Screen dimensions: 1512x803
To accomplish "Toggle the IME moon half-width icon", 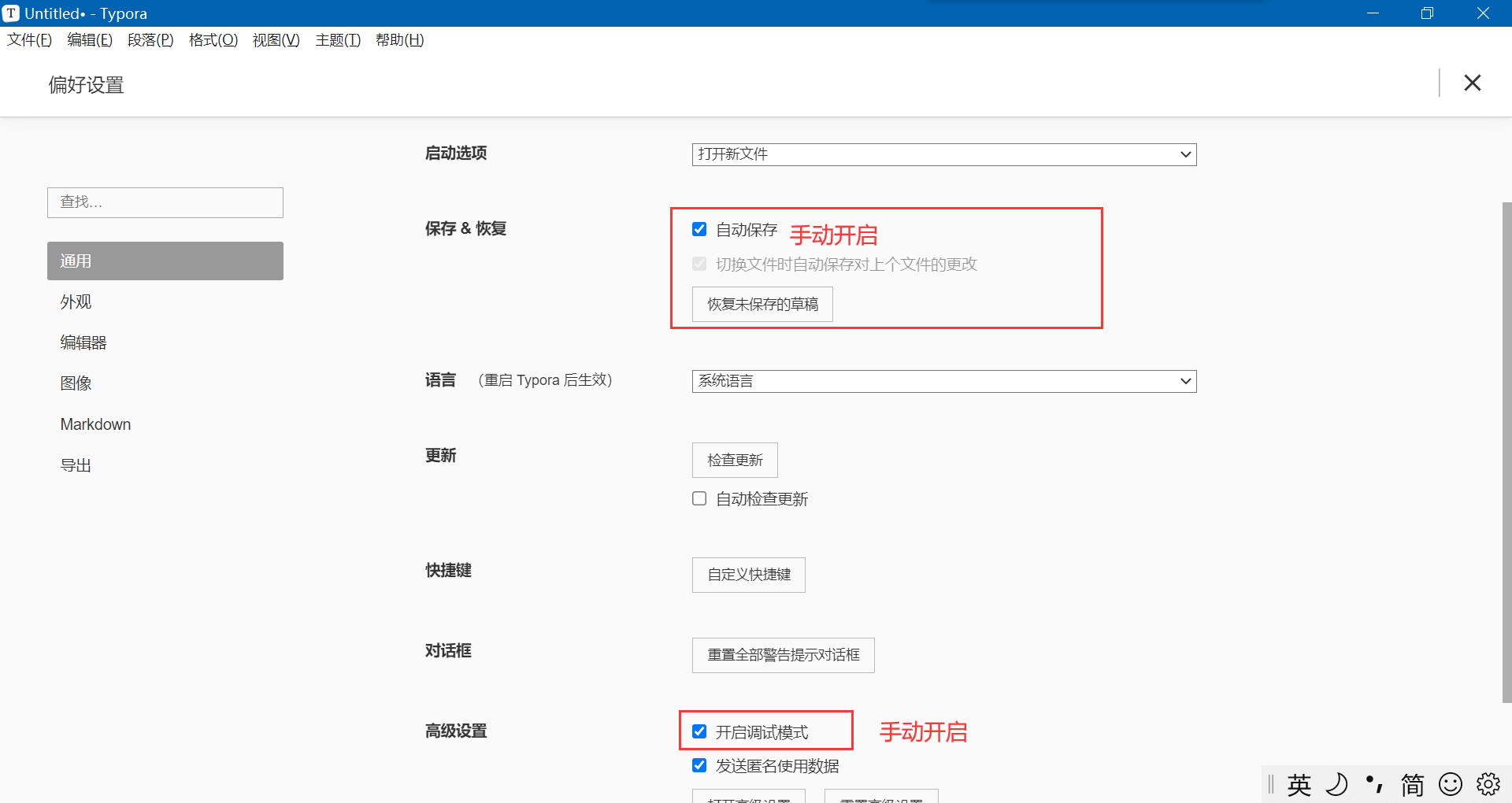I will click(x=1337, y=784).
